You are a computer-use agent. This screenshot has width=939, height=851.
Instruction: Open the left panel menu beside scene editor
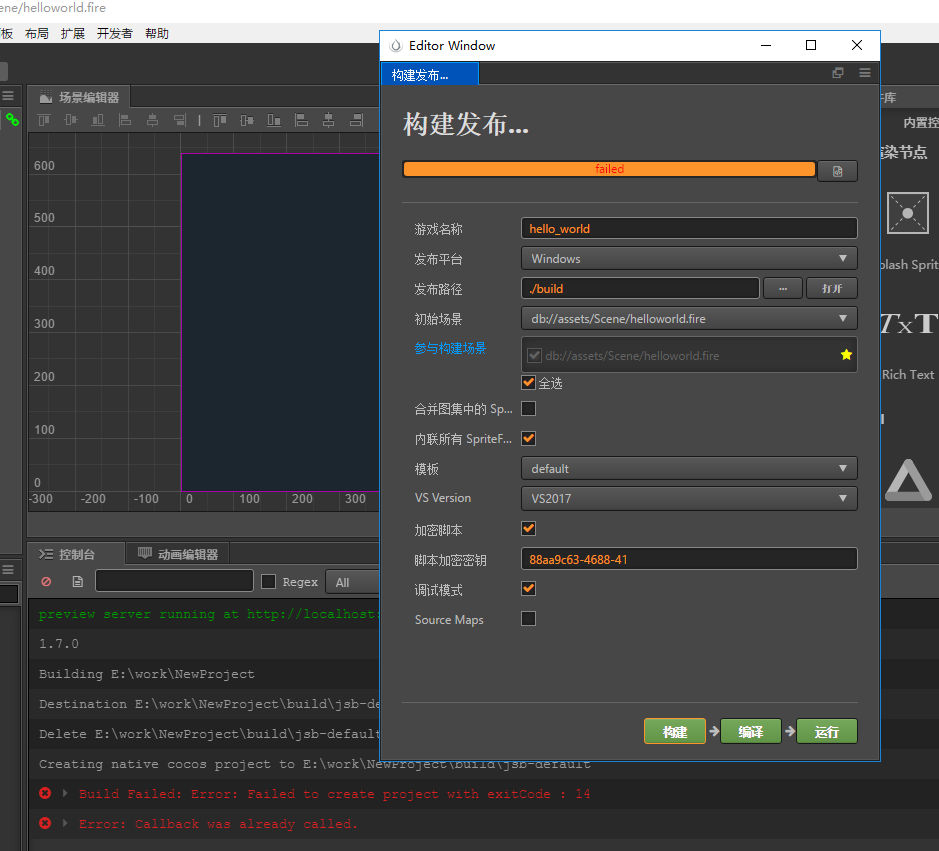point(8,96)
